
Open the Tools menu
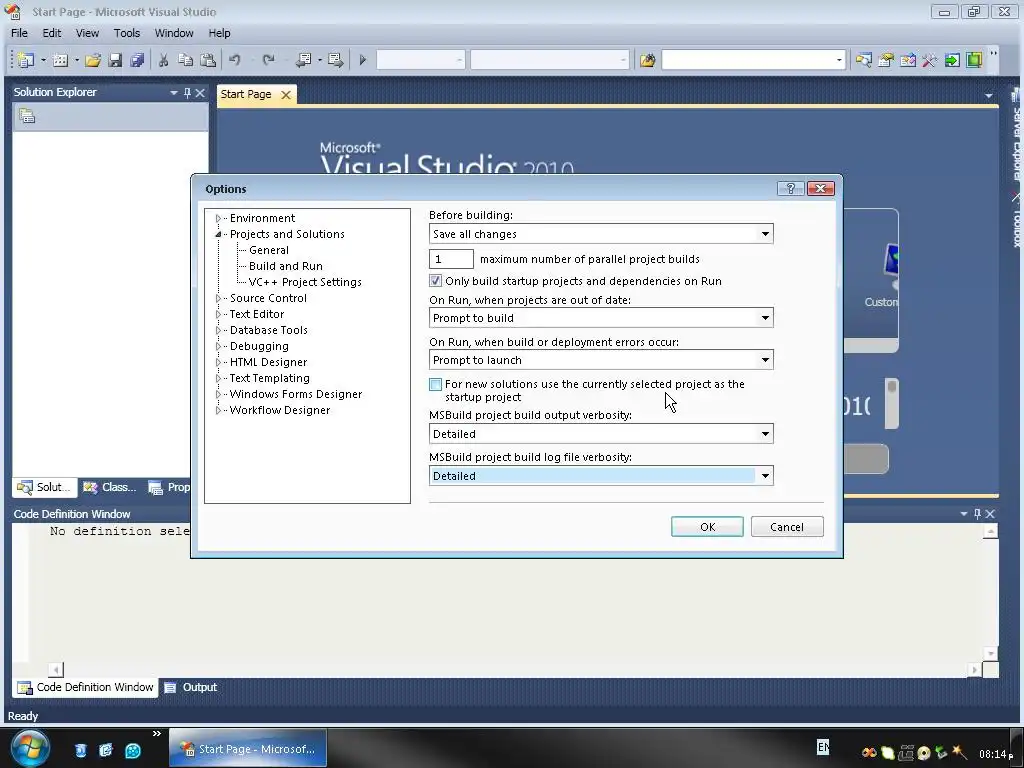127,33
